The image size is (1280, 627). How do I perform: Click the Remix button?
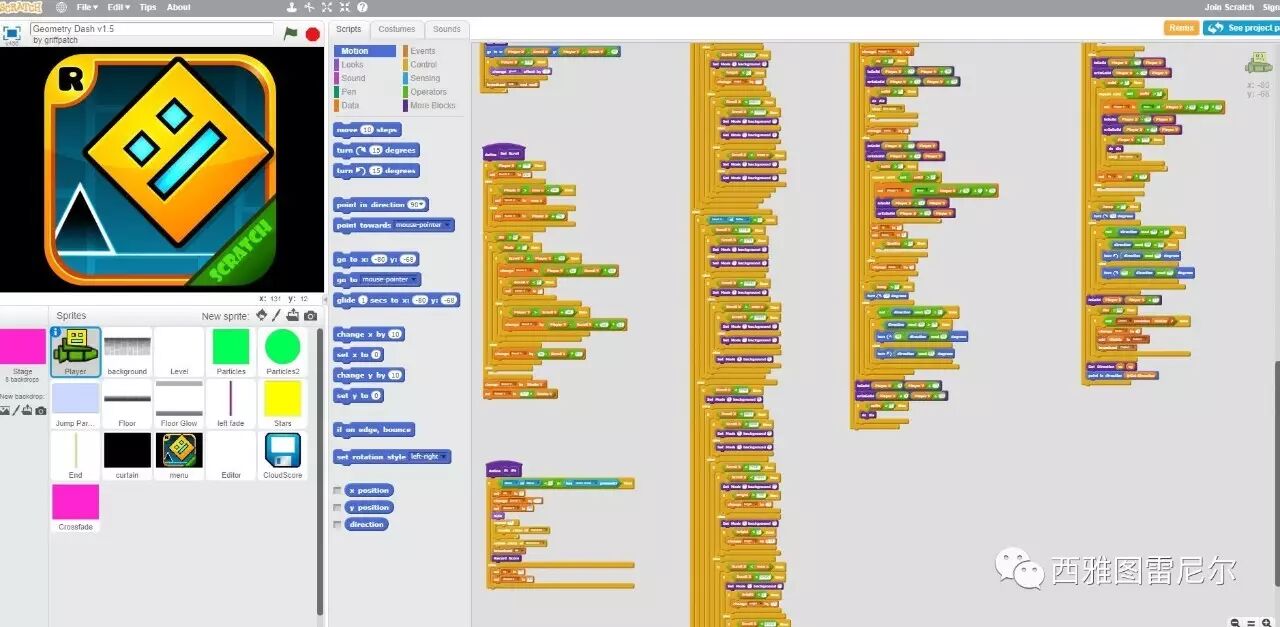1181,28
